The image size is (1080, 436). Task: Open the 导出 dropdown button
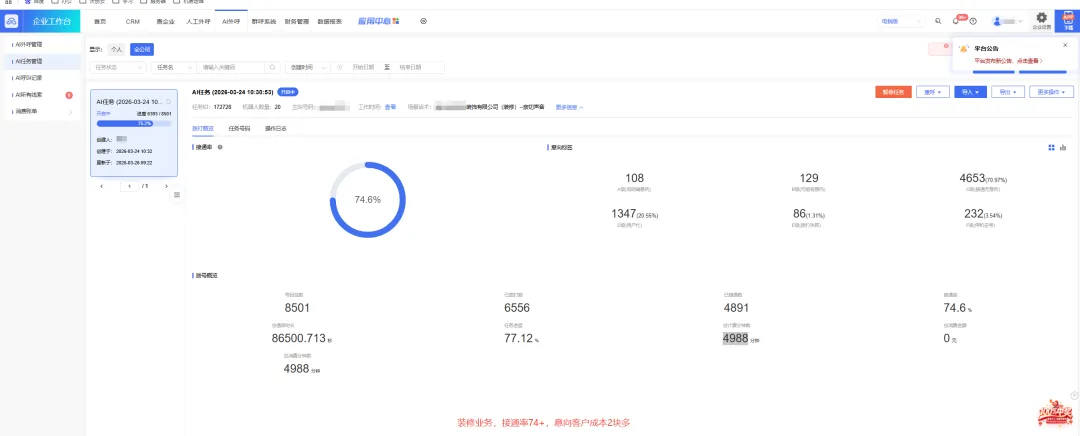[1008, 92]
